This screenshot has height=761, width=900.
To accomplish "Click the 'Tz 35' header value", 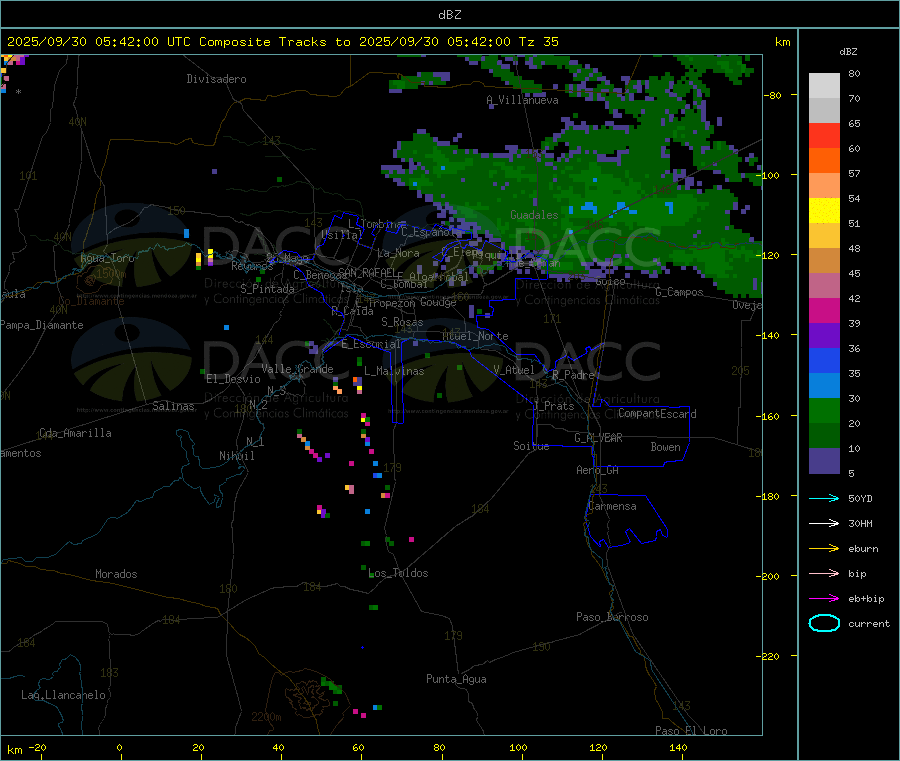I will 538,42.
